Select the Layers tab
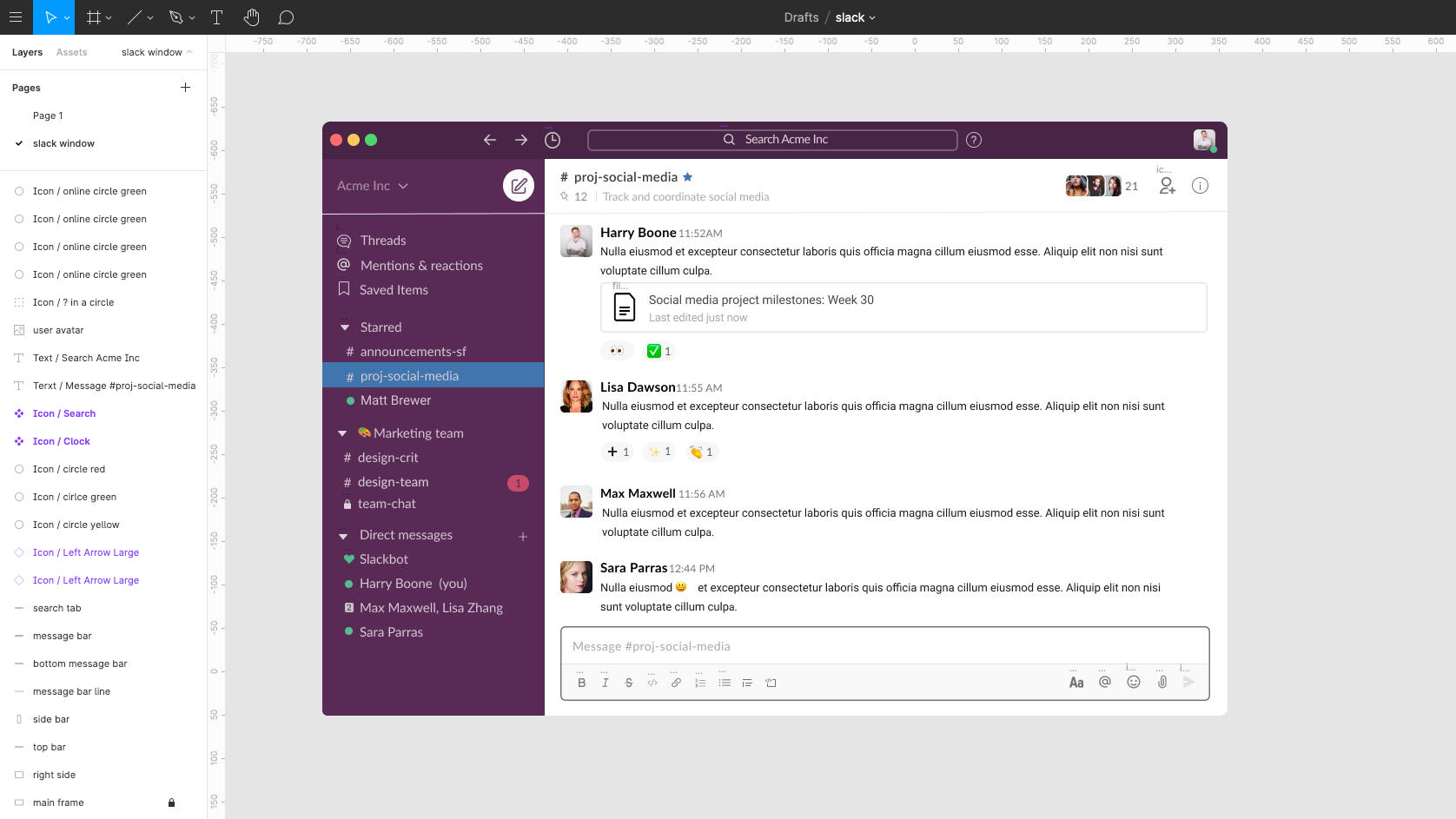Viewport: 1456px width, 819px height. 26,52
